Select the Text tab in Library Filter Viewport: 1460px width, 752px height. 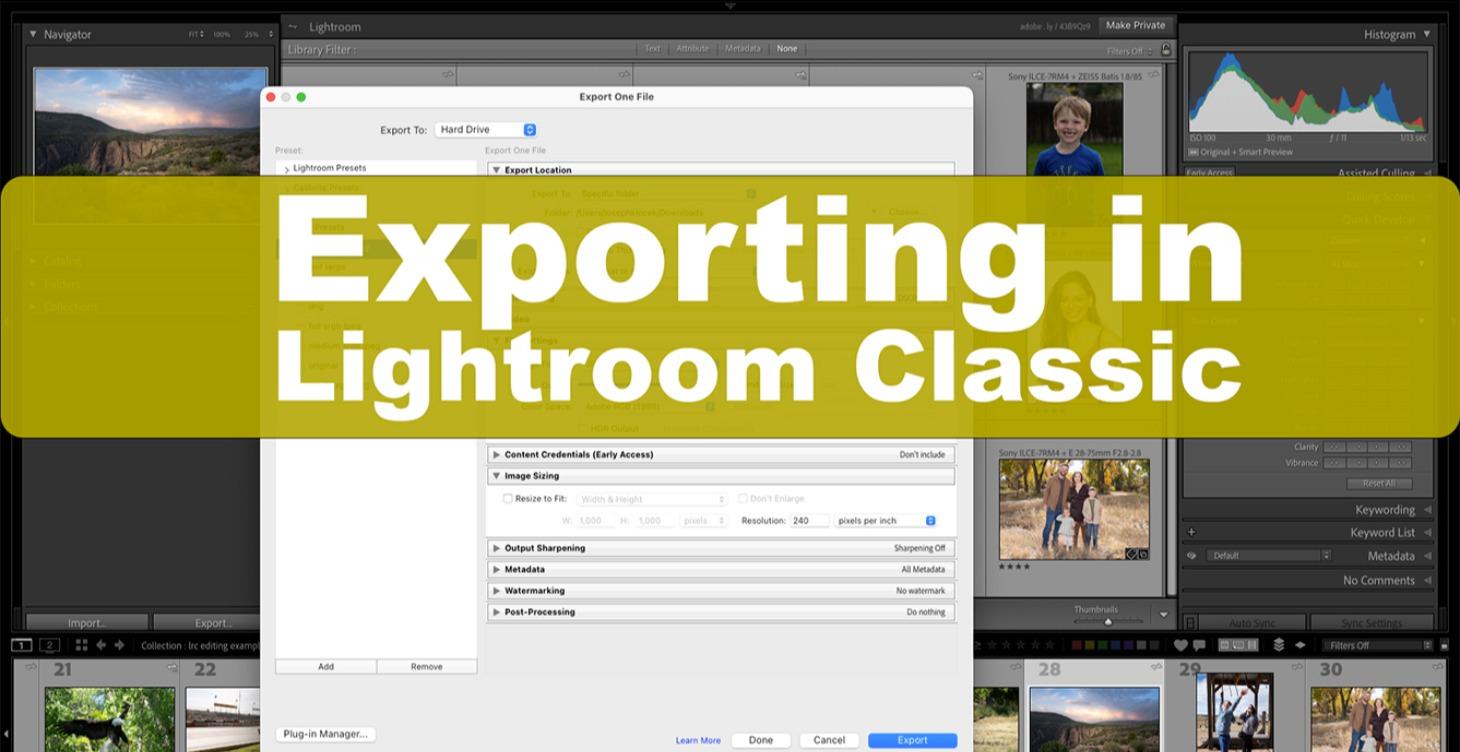652,48
